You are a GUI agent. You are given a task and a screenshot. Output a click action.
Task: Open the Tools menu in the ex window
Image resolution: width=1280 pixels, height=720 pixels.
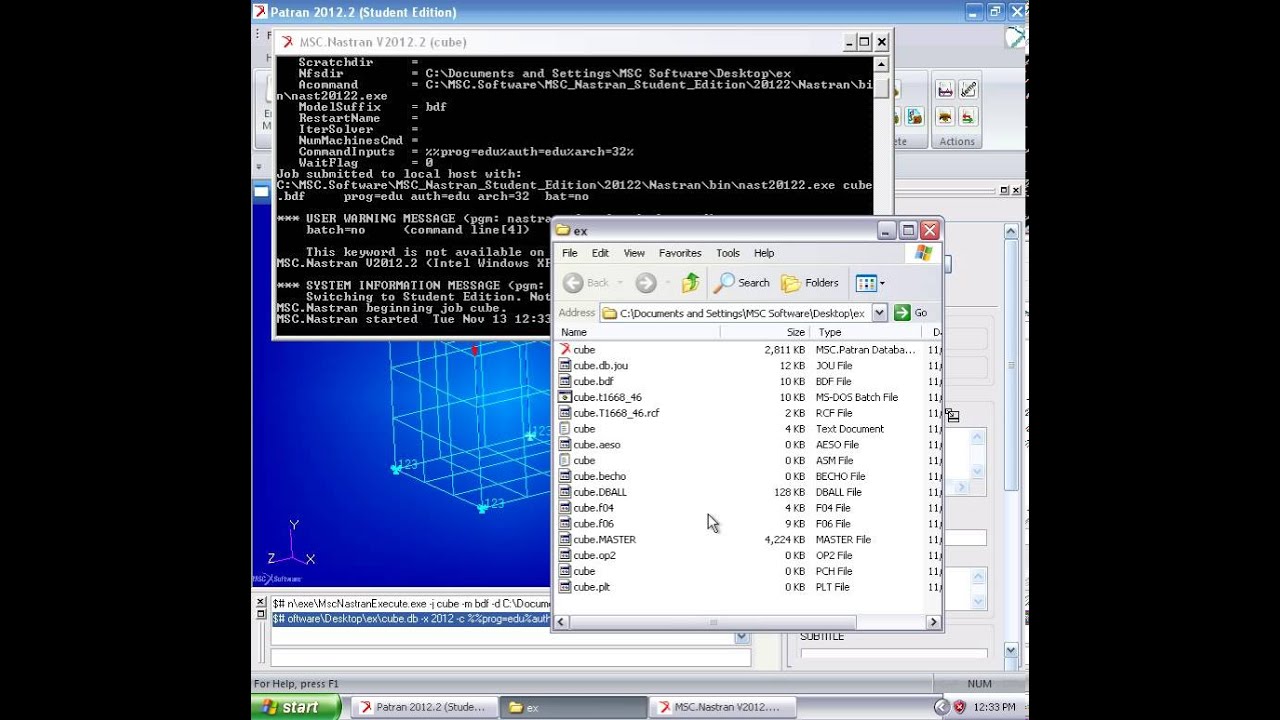pos(728,253)
